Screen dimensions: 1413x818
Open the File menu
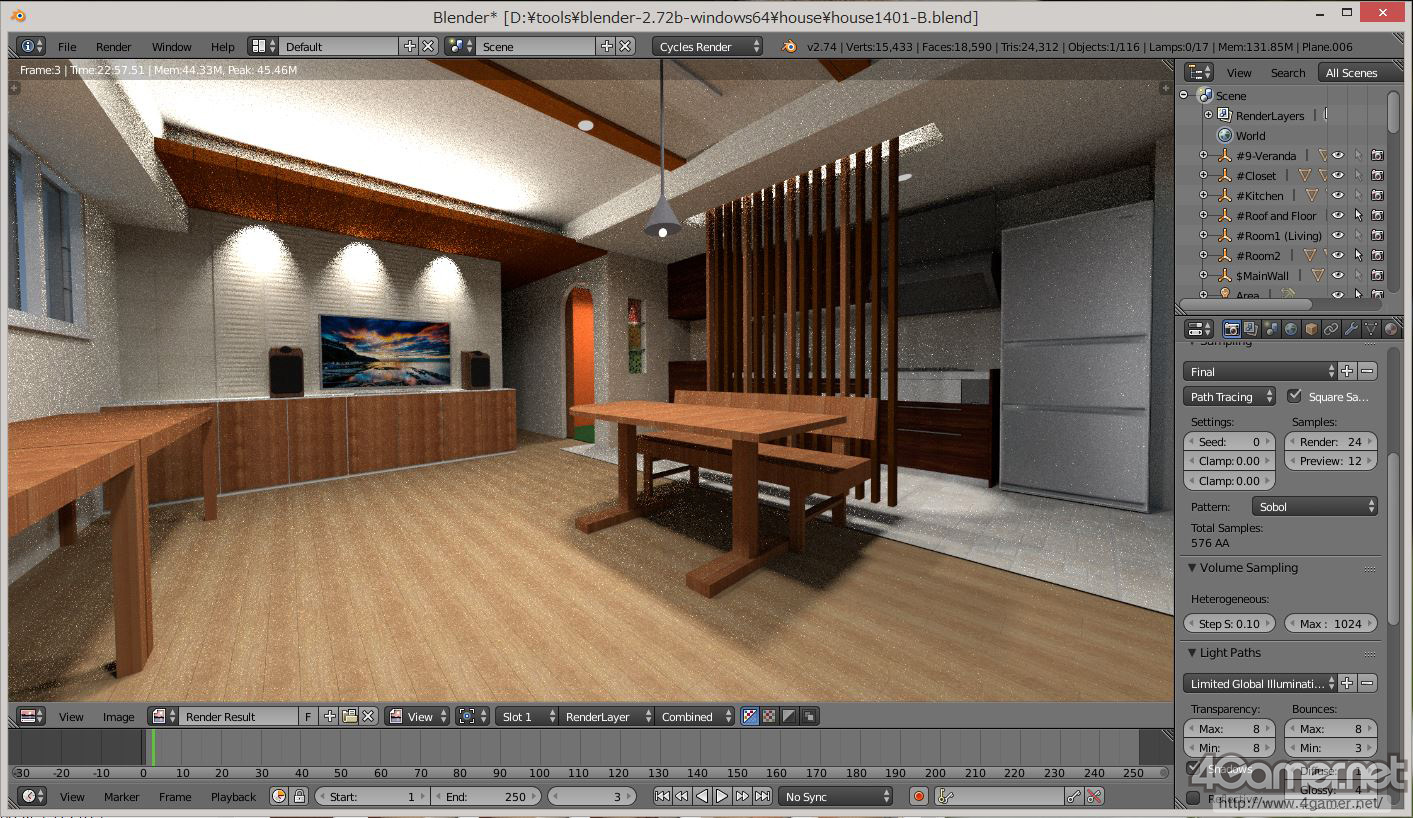67,46
